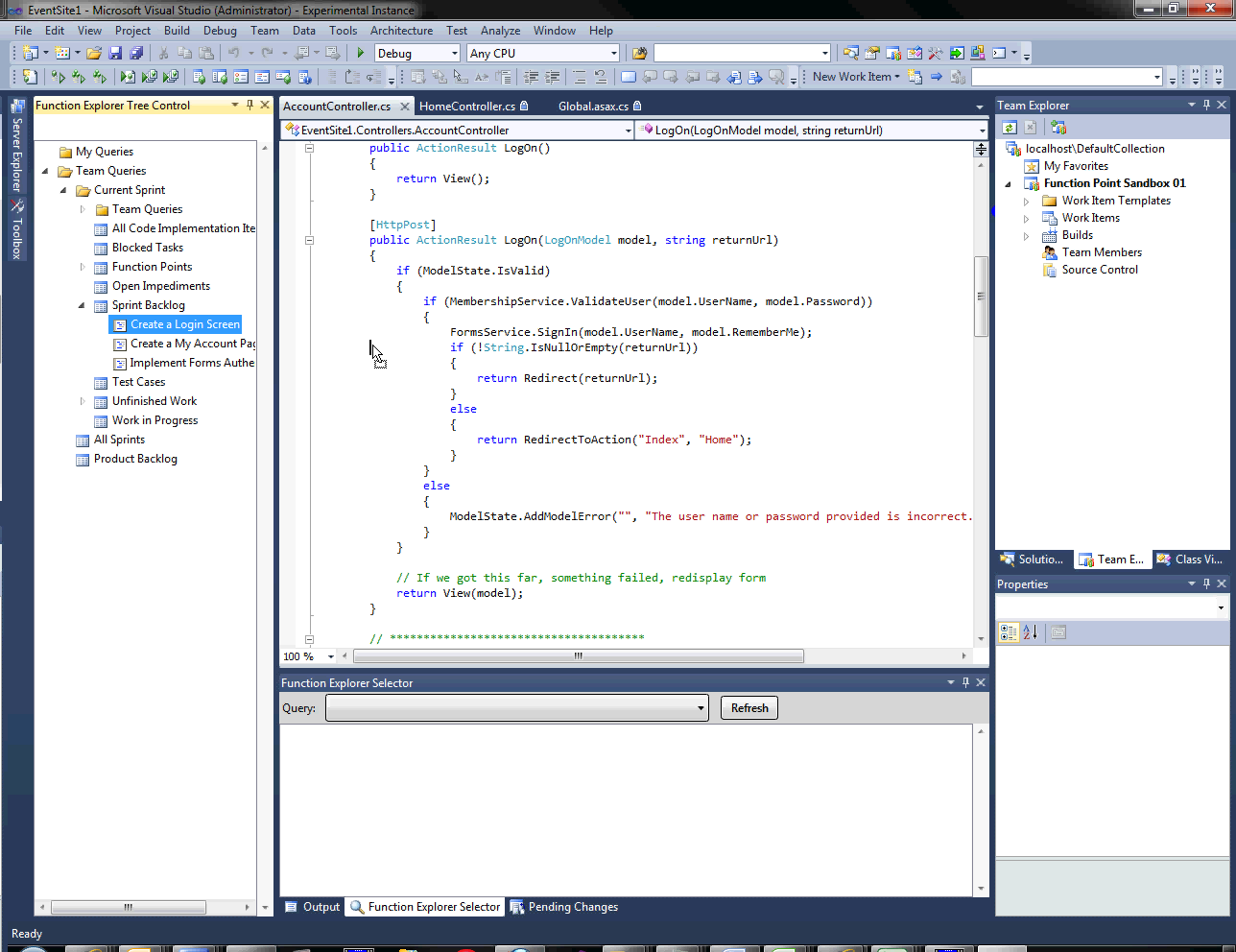Viewport: 1236px width, 952px height.
Task: Open the Architecture menu
Action: tap(401, 31)
